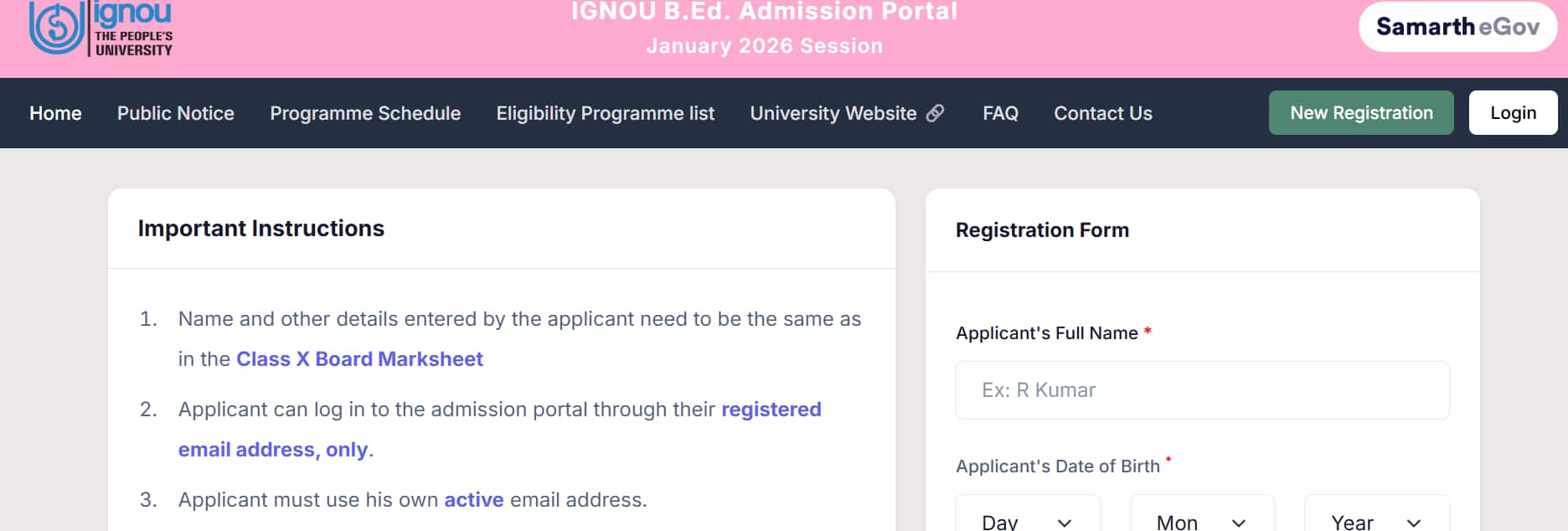Click the IGNOU logo
The image size is (1568, 531).
[101, 28]
